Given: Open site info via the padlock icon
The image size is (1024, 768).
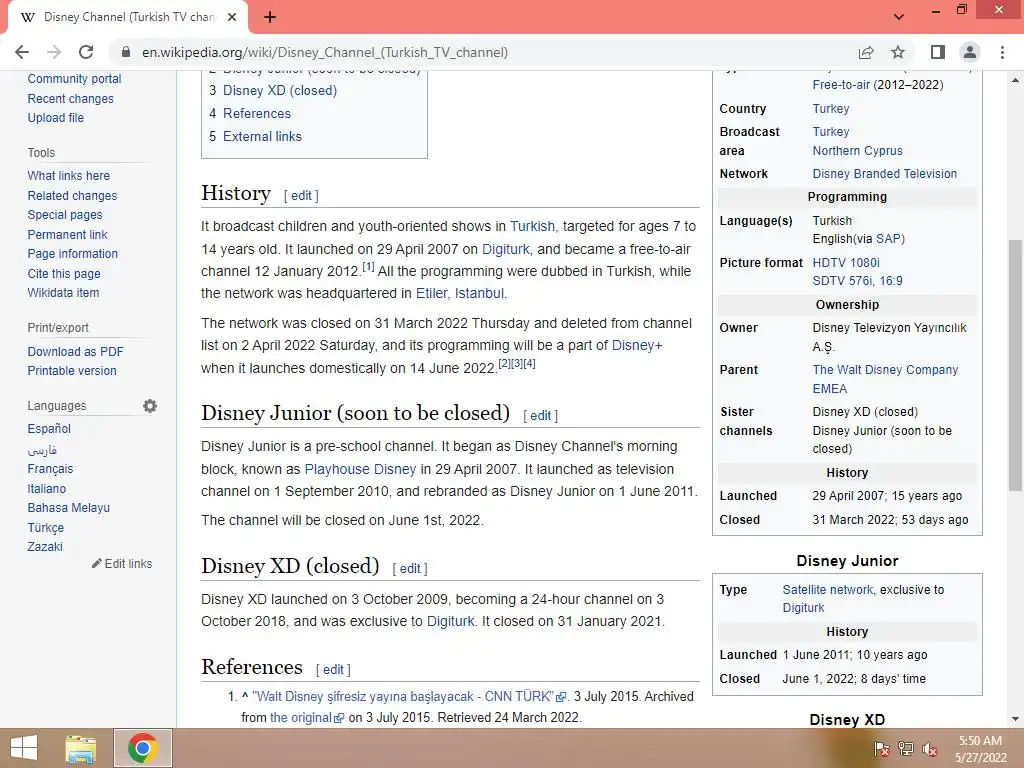Looking at the screenshot, I should 126,52.
